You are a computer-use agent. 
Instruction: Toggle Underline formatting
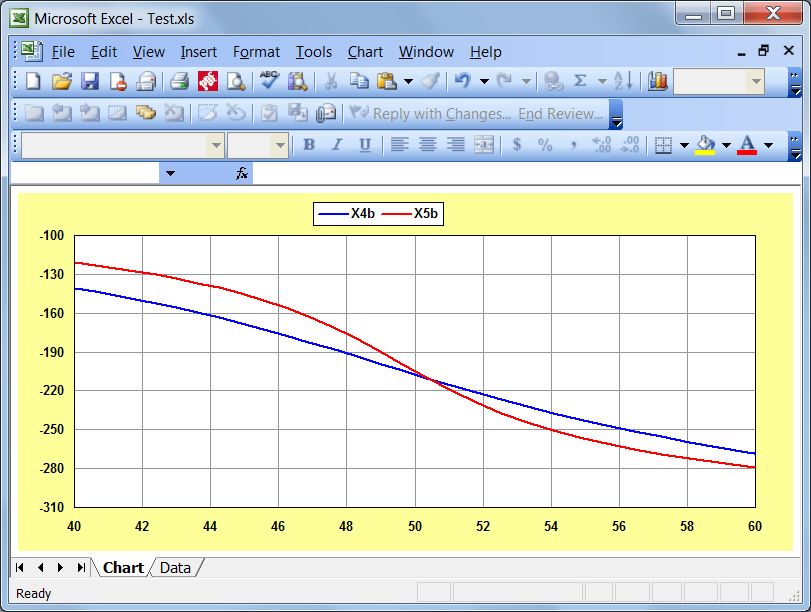click(365, 145)
